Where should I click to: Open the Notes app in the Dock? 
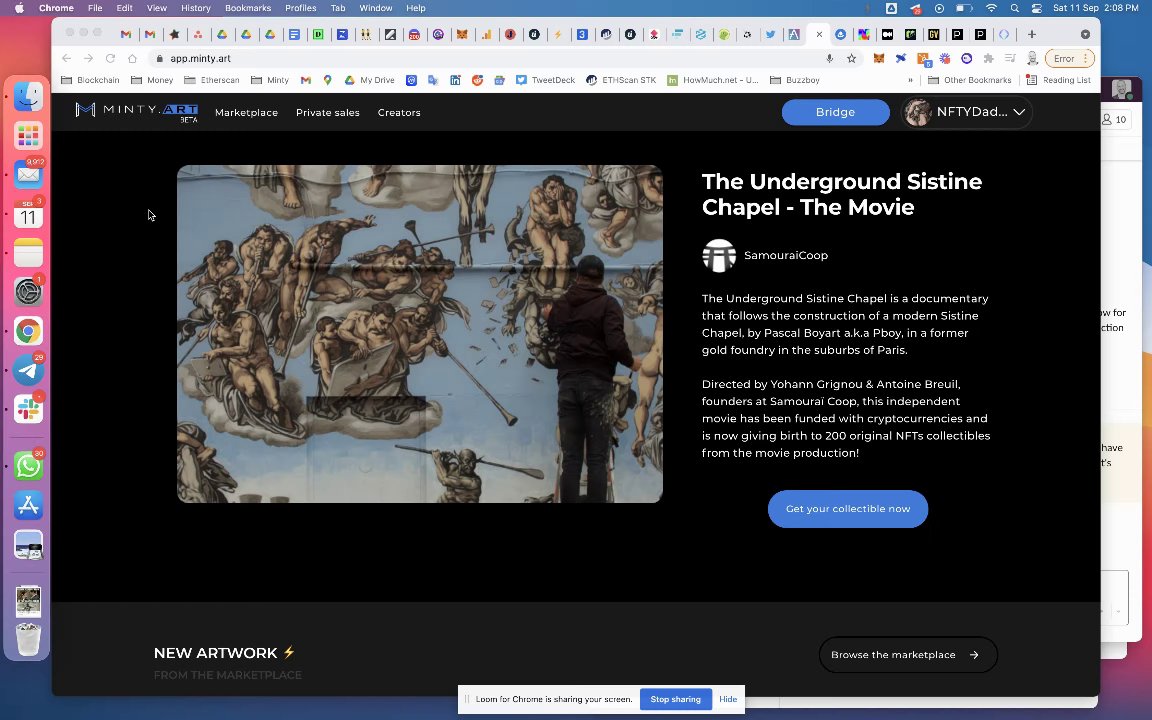pyautogui.click(x=28, y=253)
